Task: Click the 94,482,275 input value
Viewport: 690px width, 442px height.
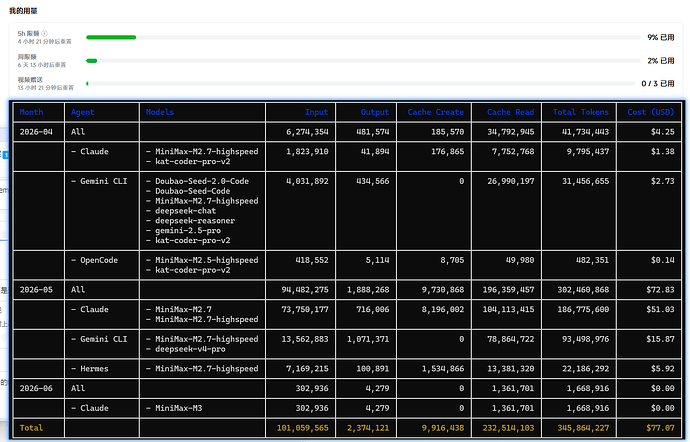Action: click(305, 290)
